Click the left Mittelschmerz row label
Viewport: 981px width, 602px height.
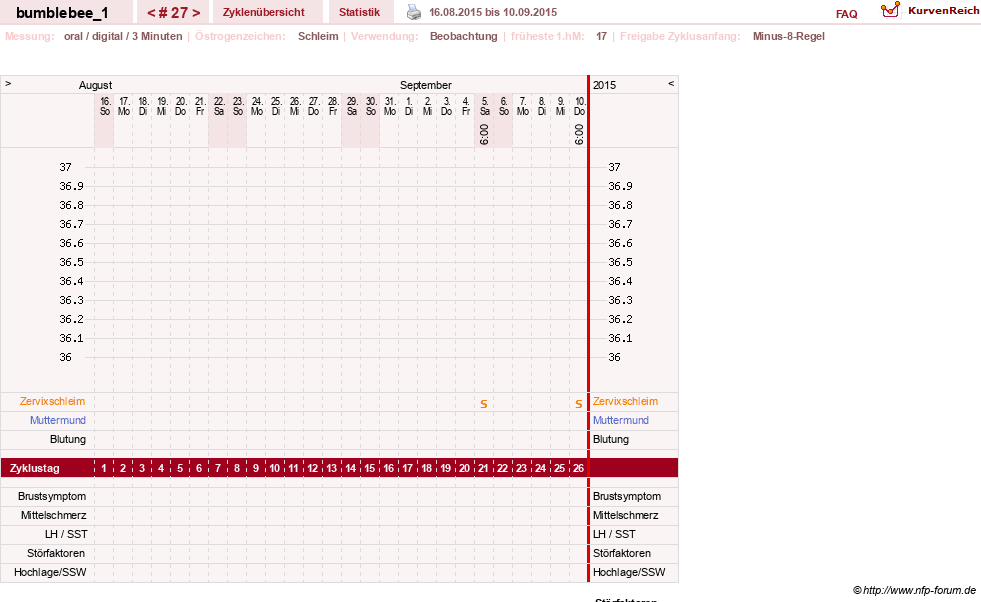(54, 515)
